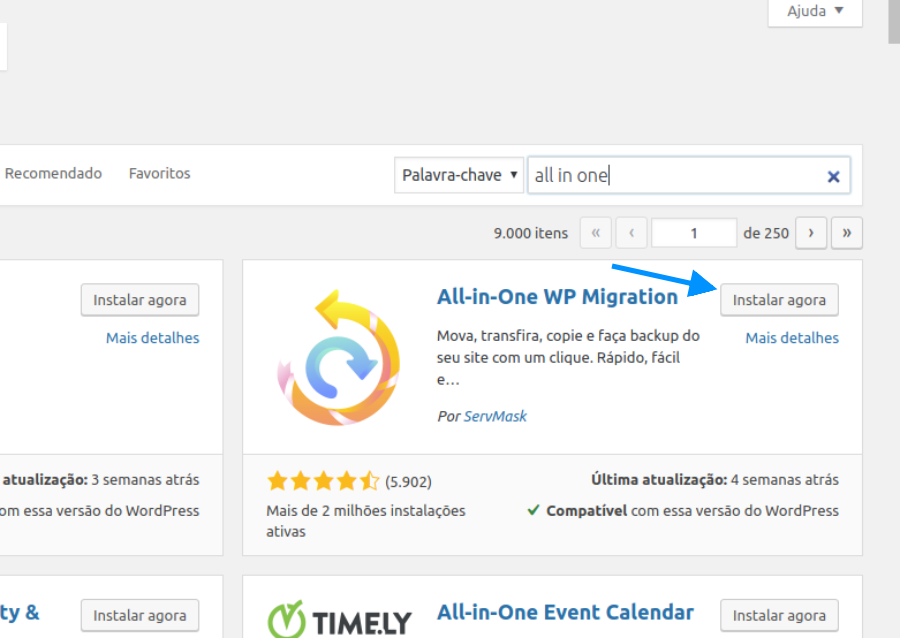Click the current page number field

click(x=694, y=233)
